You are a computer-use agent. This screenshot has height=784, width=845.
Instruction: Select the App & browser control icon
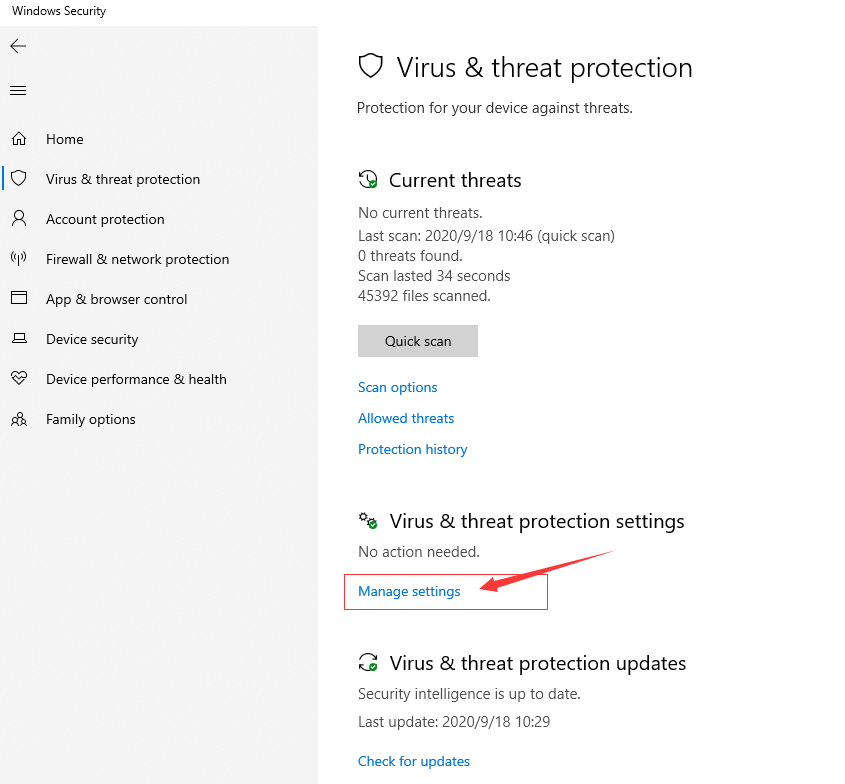(x=19, y=298)
